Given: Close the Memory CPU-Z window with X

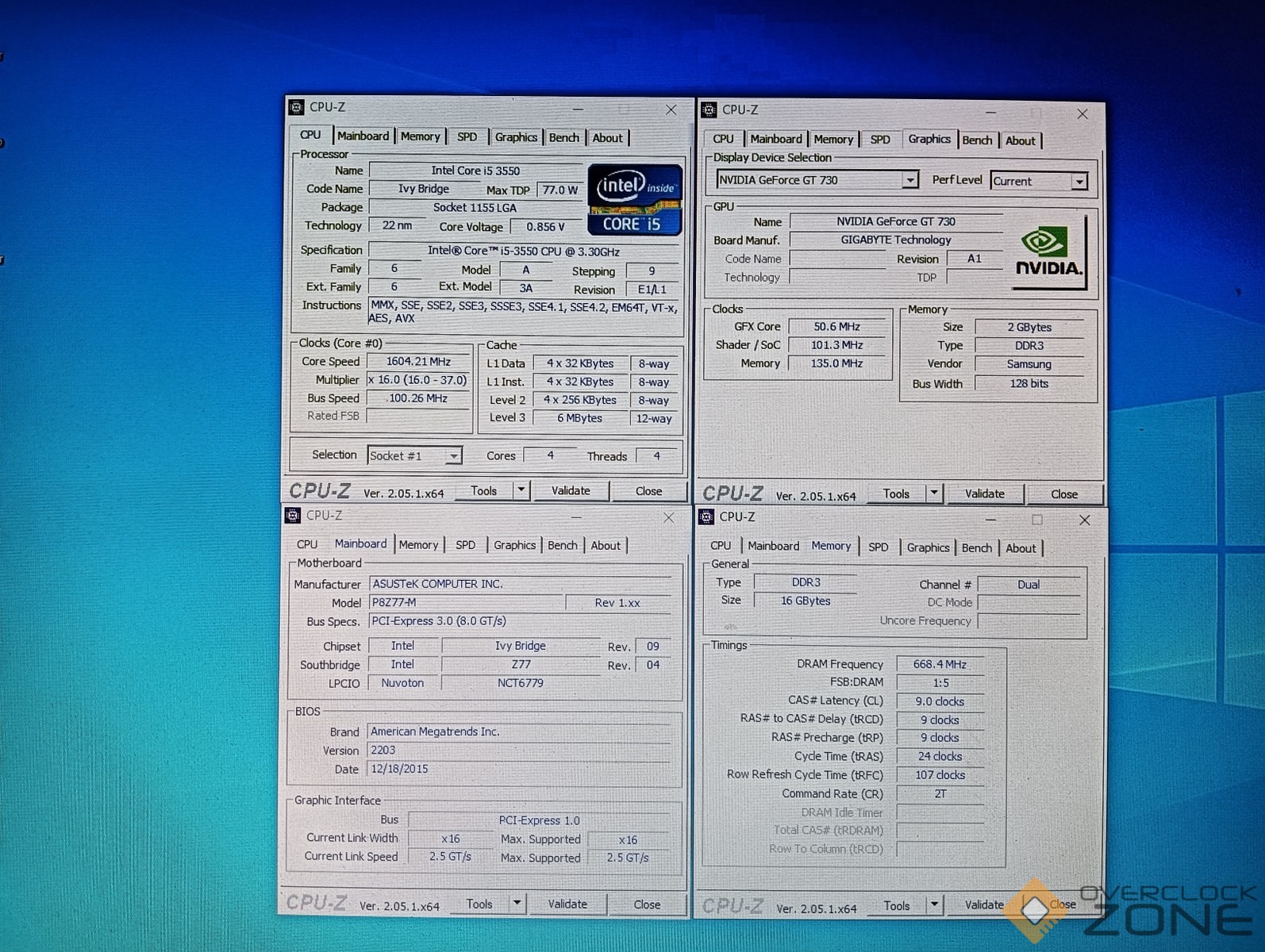Looking at the screenshot, I should click(x=1084, y=520).
